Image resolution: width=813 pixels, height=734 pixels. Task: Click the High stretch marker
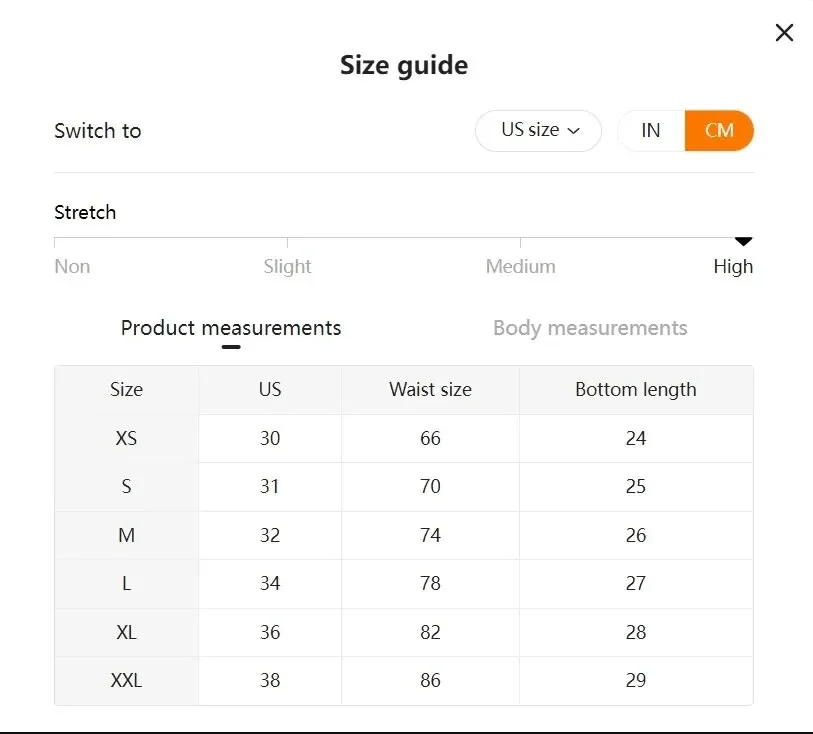743,241
